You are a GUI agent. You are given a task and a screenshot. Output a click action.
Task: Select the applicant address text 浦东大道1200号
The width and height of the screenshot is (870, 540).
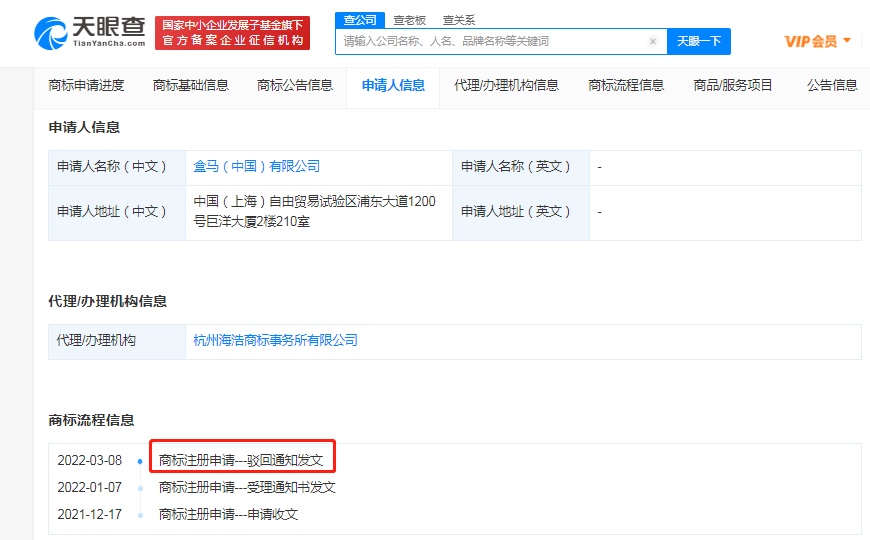314,211
